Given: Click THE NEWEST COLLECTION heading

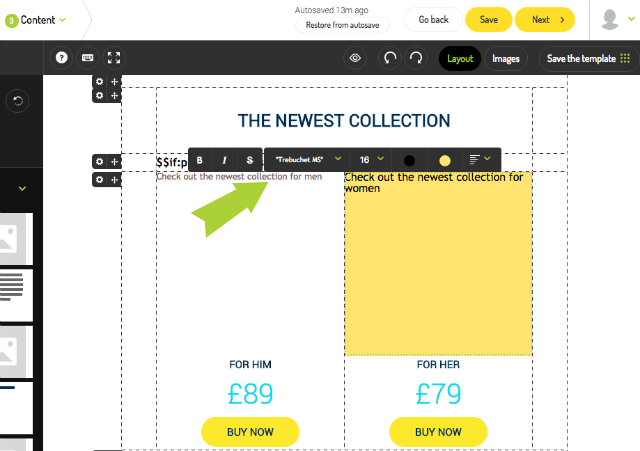Looking at the screenshot, I should coord(344,121).
